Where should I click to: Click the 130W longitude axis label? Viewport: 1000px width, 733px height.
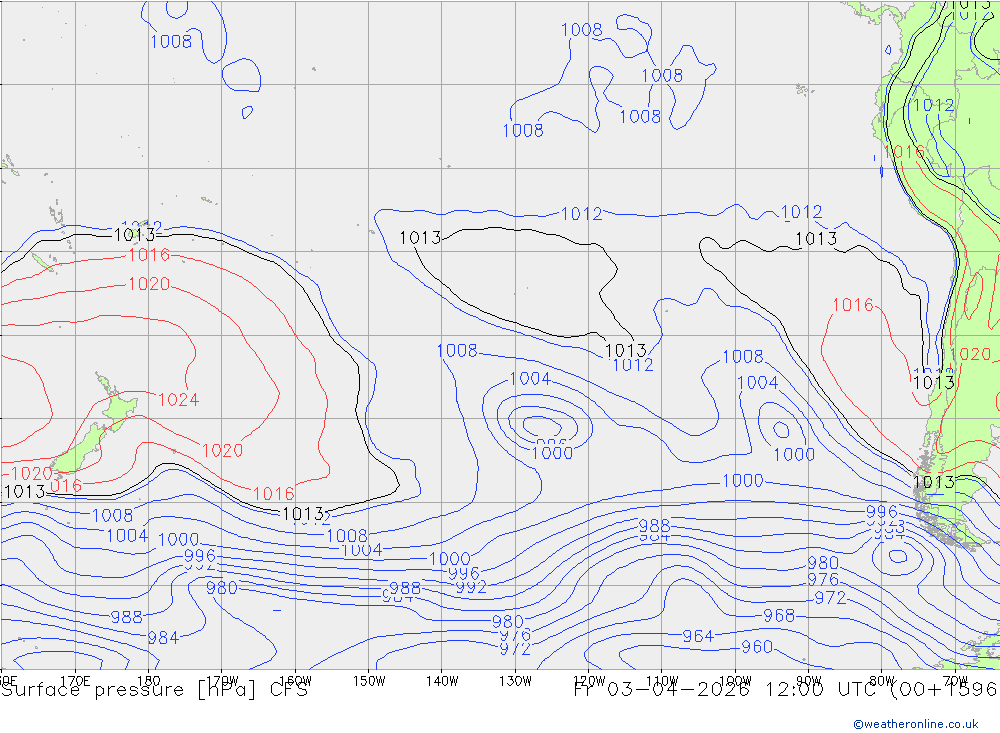tap(515, 681)
